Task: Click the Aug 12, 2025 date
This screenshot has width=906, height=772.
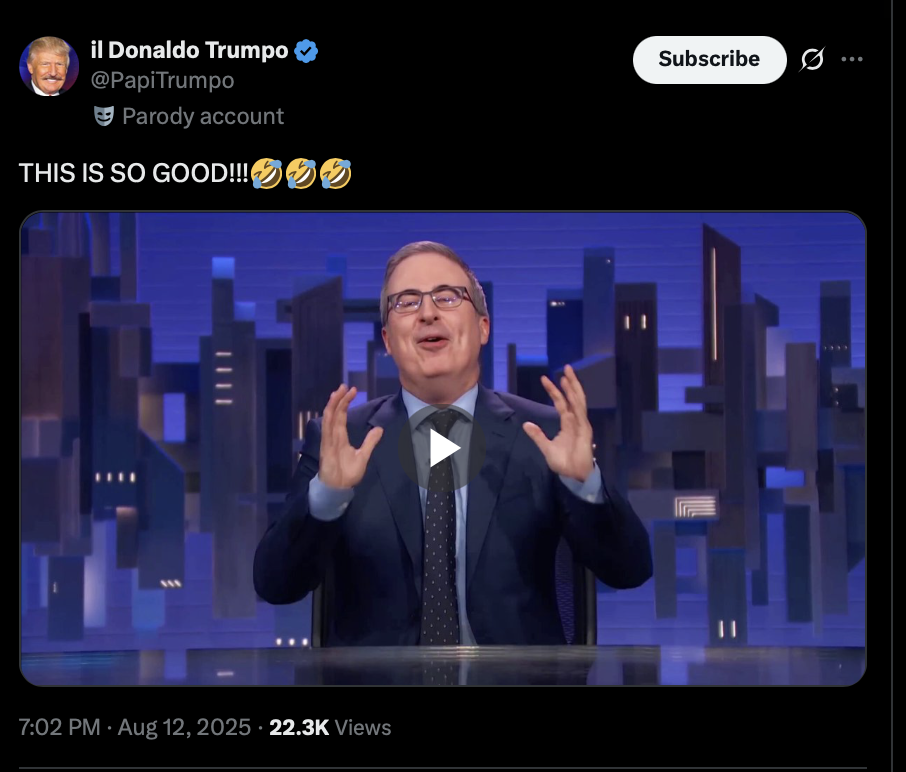Action: pyautogui.click(x=184, y=727)
